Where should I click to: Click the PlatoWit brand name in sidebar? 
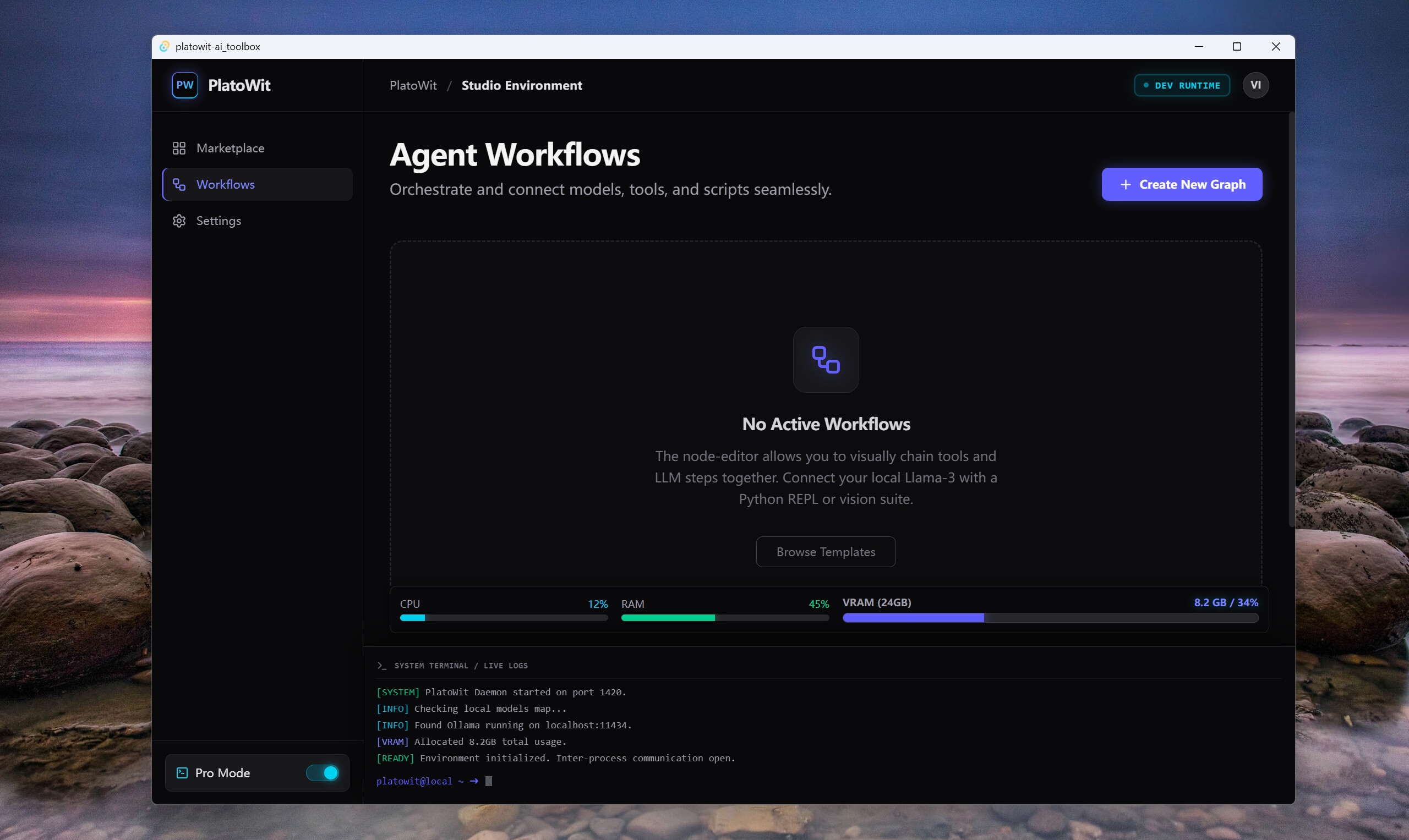239,85
